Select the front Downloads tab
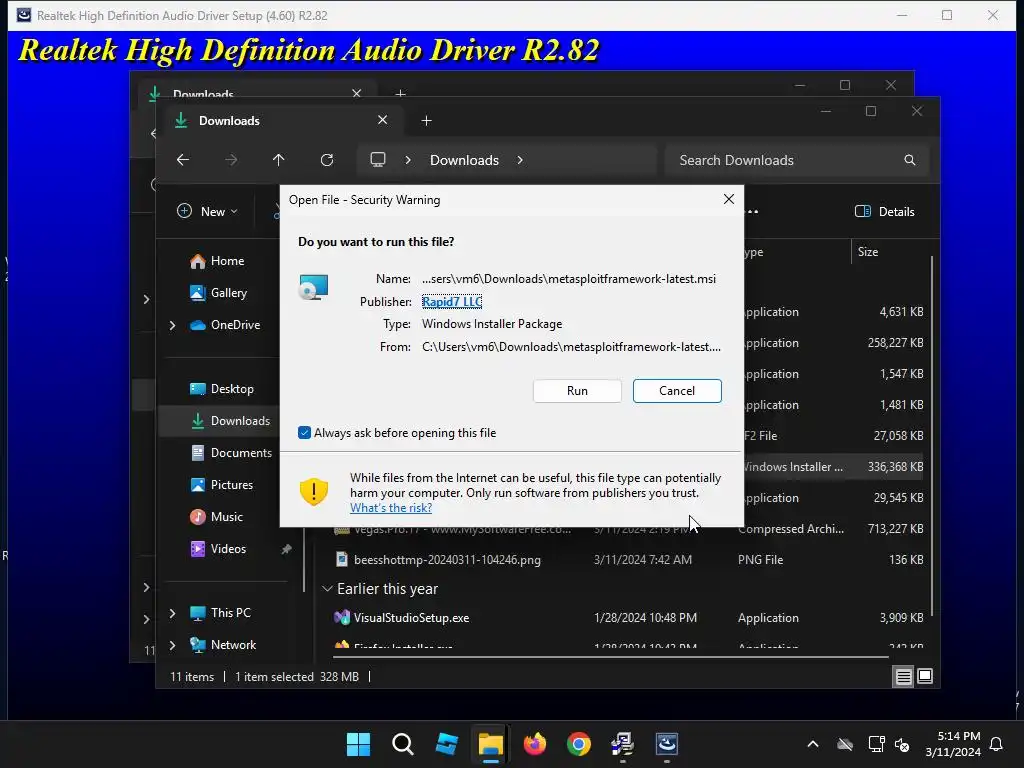Image resolution: width=1024 pixels, height=768 pixels. click(283, 121)
